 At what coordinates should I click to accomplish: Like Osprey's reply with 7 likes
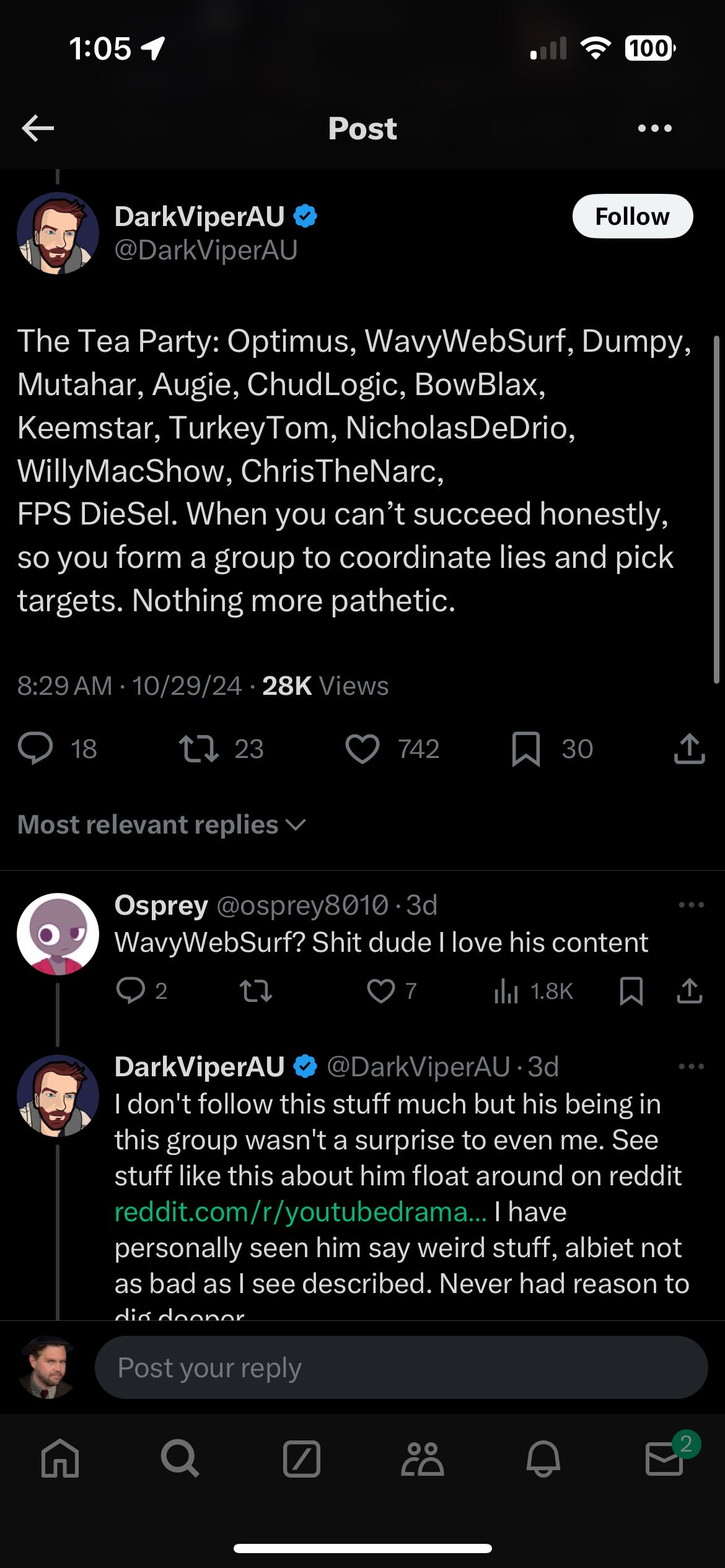pos(380,991)
